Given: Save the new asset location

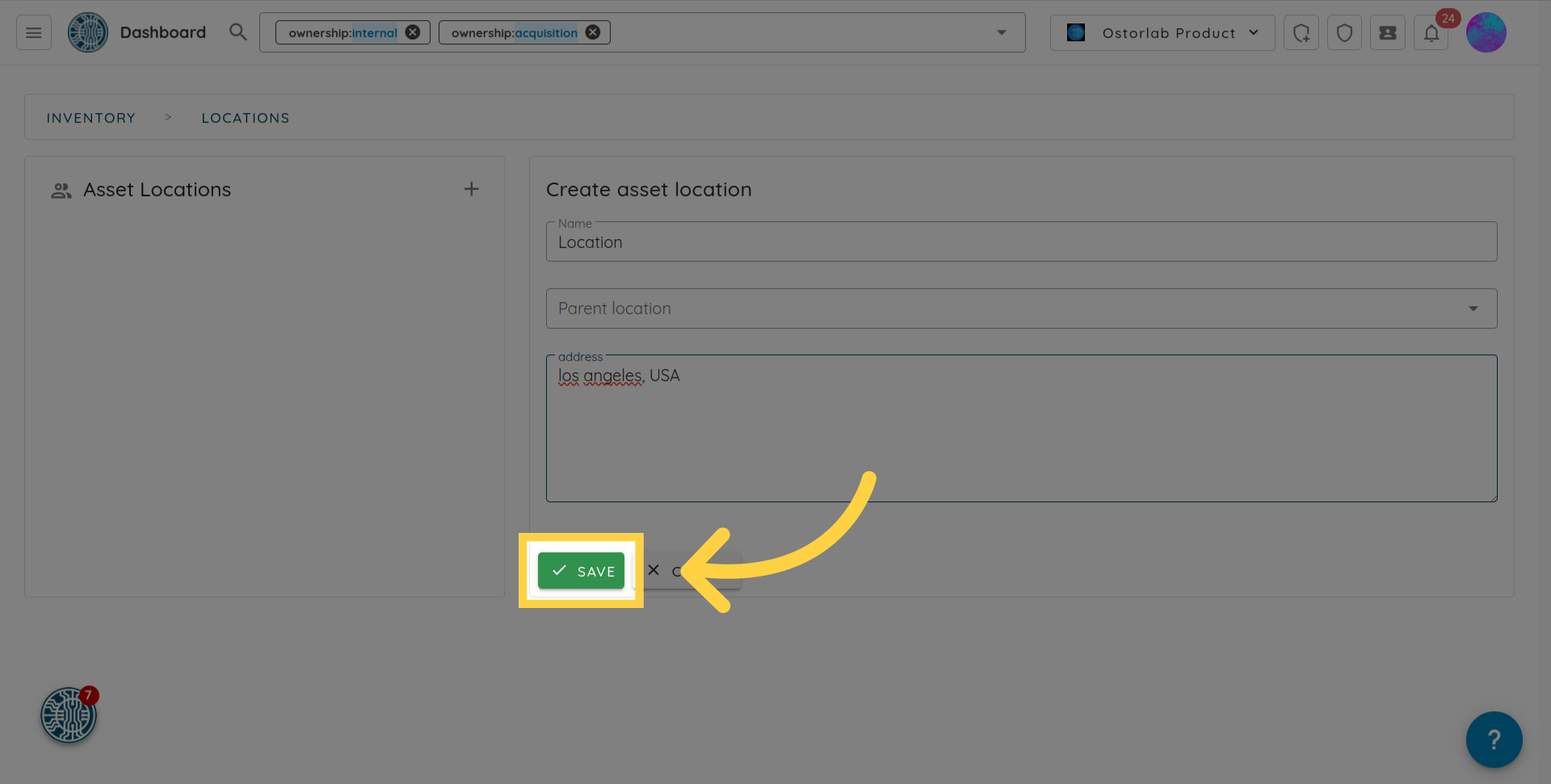Looking at the screenshot, I should click(x=582, y=571).
